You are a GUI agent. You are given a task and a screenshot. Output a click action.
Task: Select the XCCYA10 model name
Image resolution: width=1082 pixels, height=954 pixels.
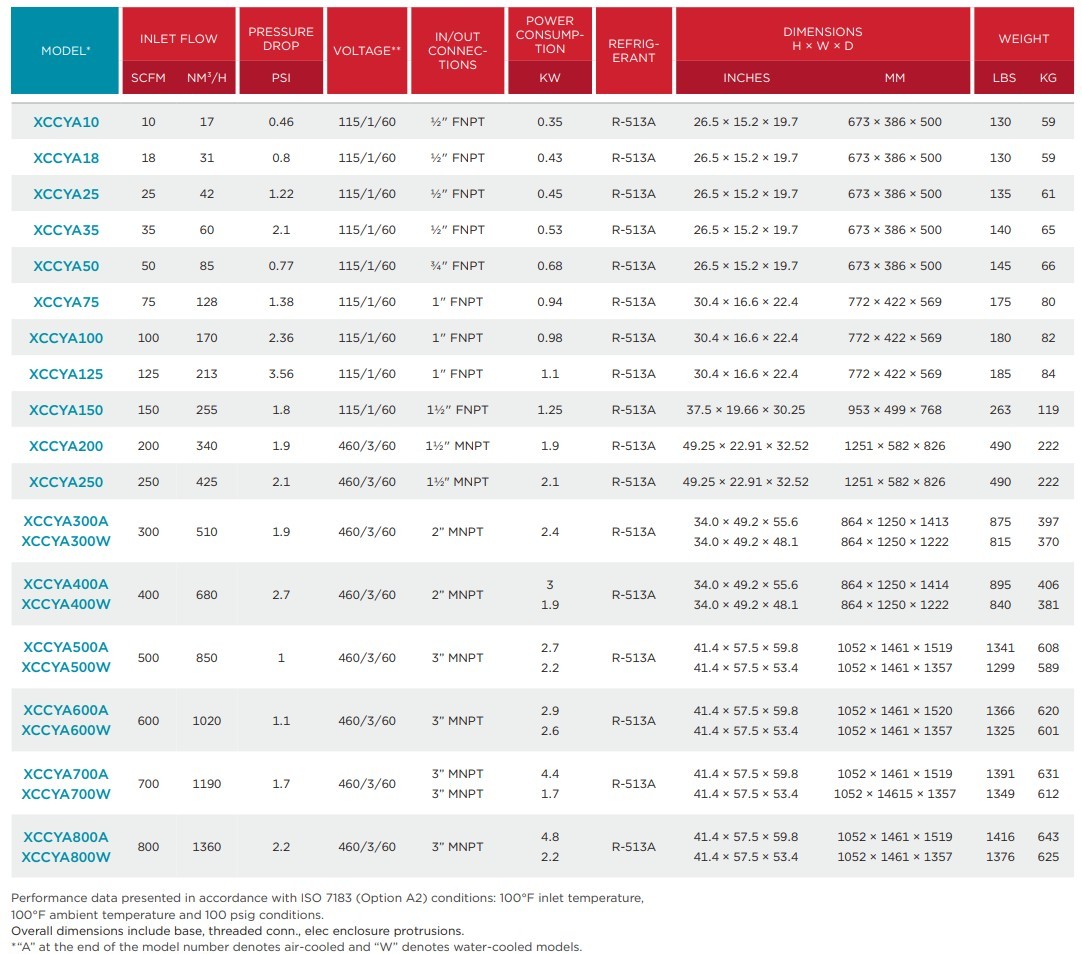66,122
